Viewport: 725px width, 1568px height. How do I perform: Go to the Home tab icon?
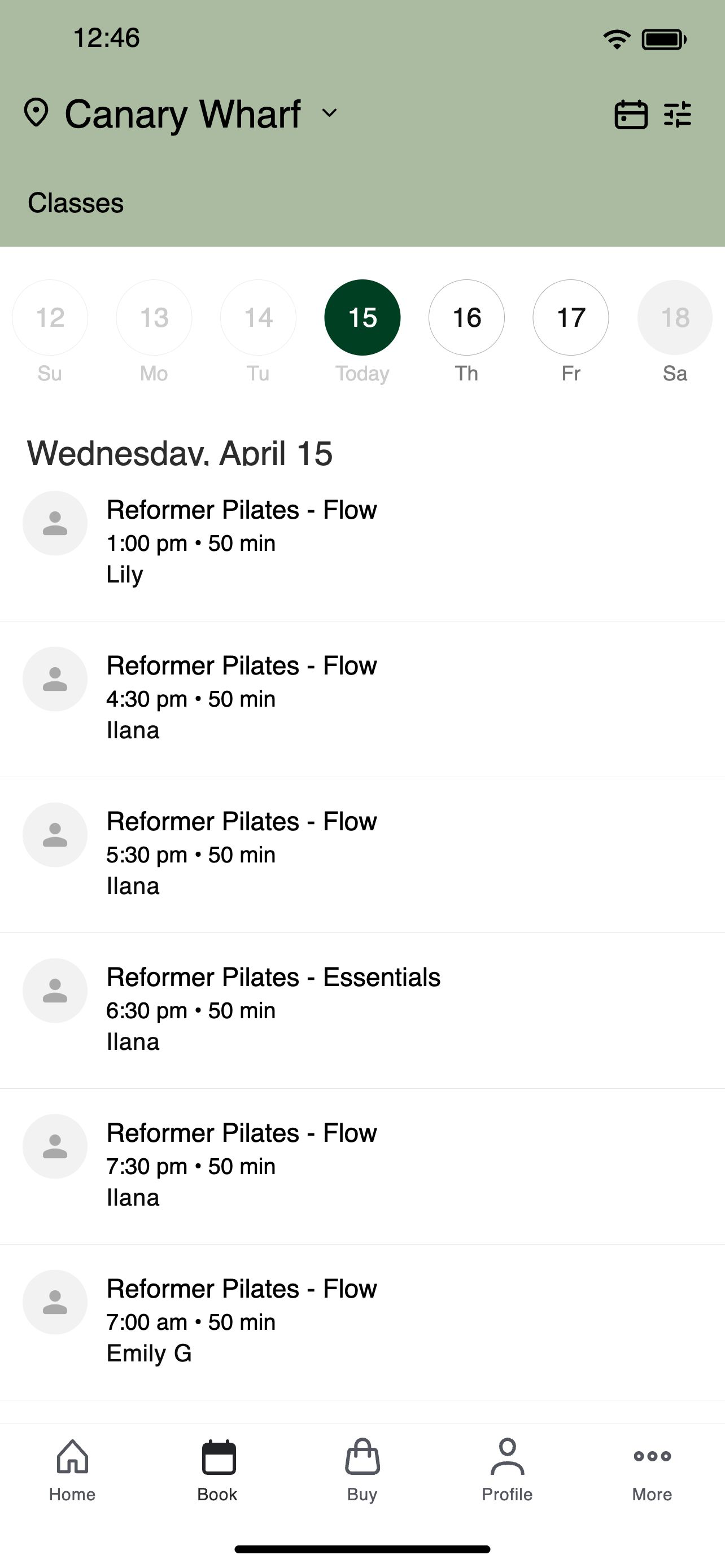point(72,1456)
